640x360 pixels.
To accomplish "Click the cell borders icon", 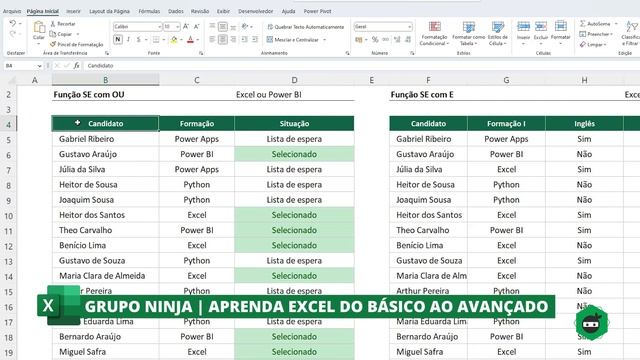I will tap(156, 40).
